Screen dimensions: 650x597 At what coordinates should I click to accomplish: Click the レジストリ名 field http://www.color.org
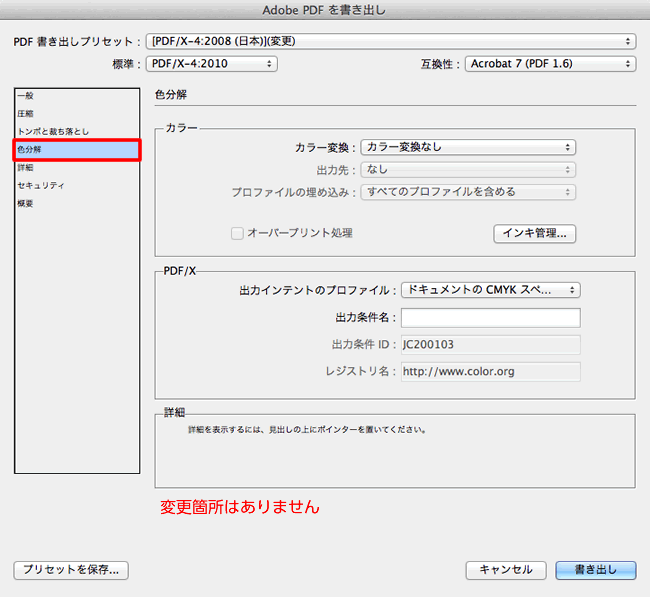tap(490, 371)
